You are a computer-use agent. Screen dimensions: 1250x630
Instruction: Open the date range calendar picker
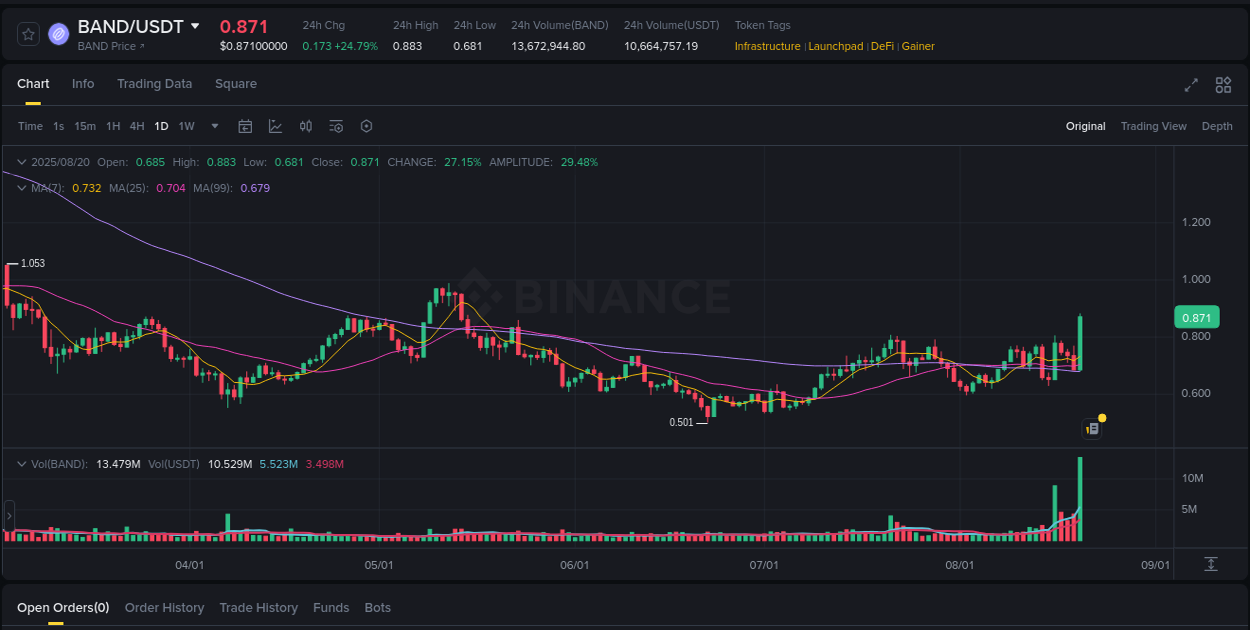[x=245, y=126]
